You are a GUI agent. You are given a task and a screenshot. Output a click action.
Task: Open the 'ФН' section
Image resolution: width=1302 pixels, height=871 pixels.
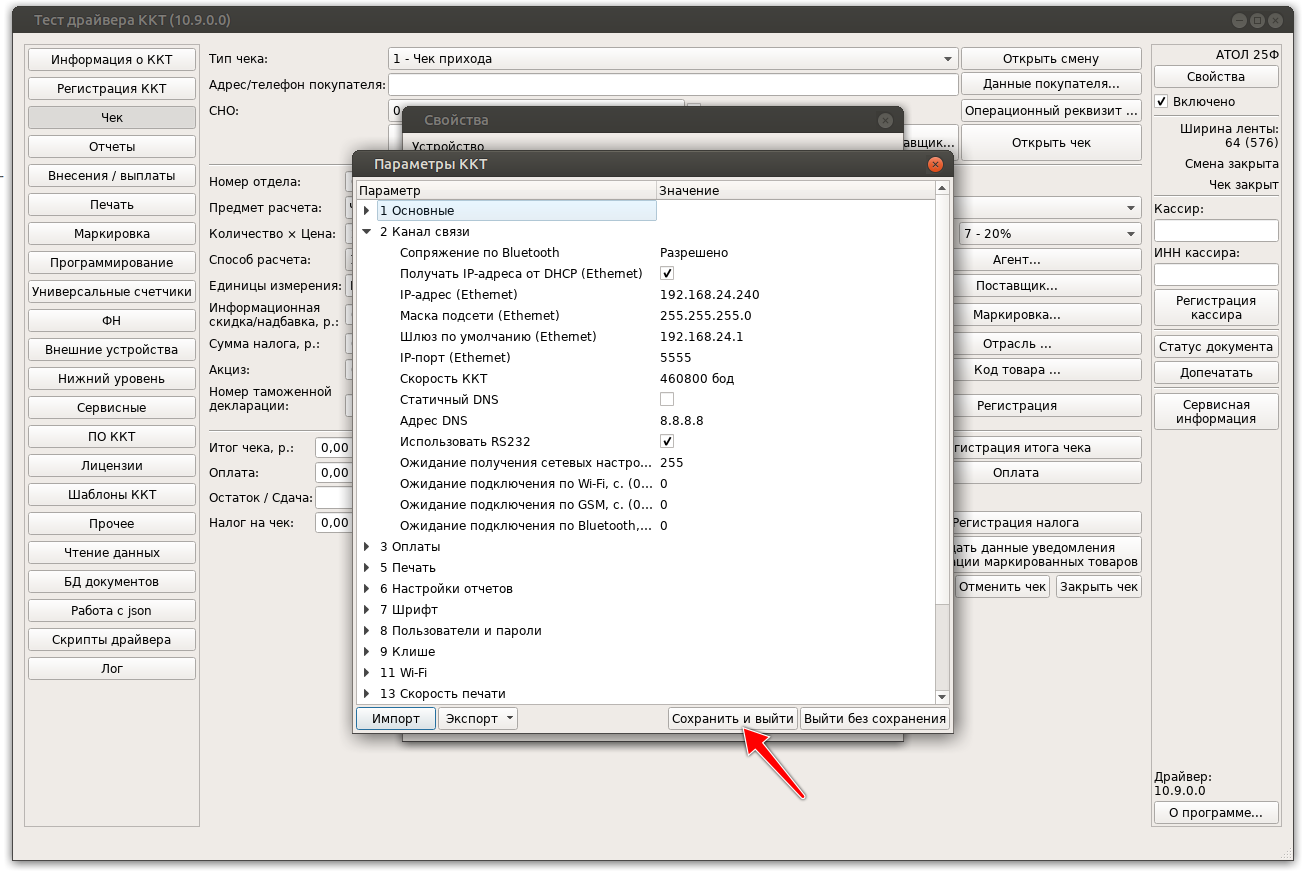pos(112,320)
